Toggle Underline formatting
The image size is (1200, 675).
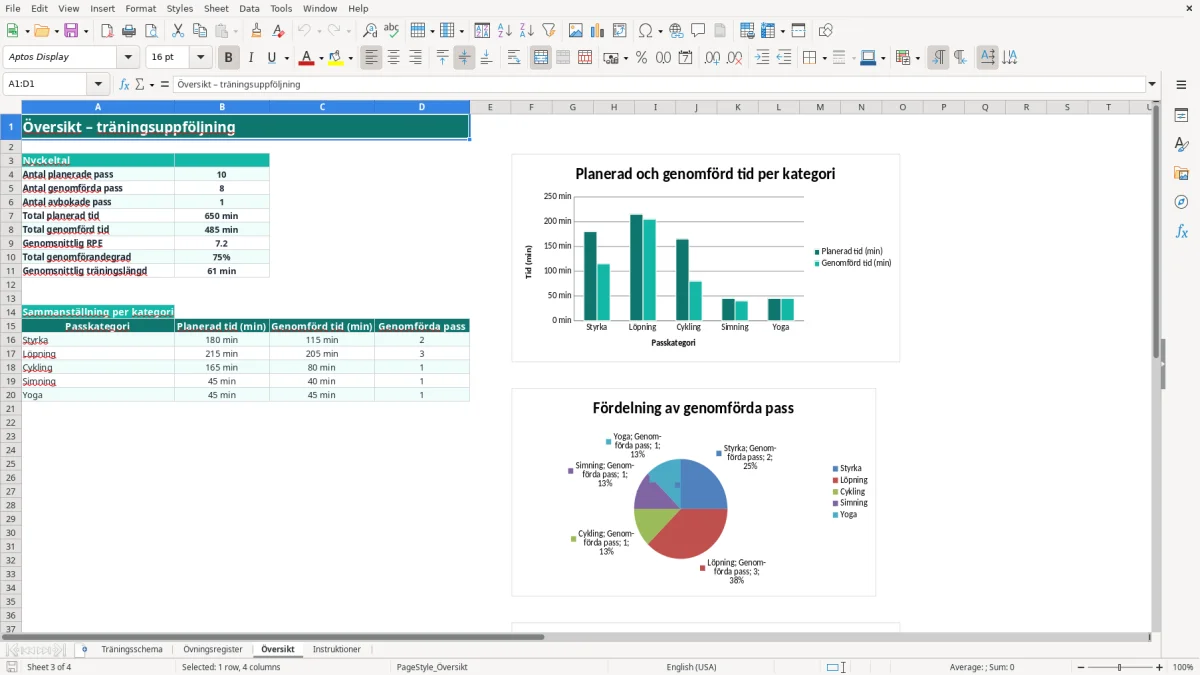270,58
